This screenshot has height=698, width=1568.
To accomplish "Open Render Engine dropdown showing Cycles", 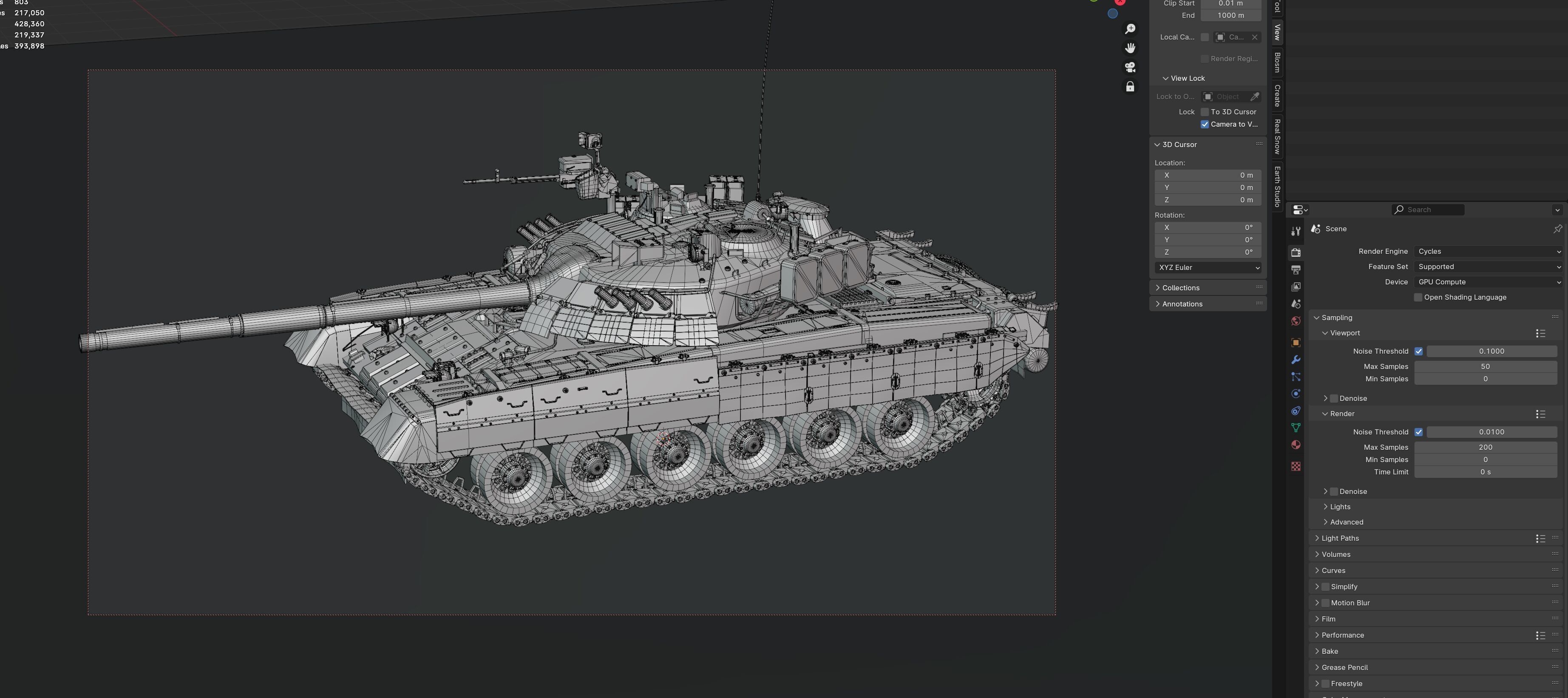I will tap(1489, 251).
